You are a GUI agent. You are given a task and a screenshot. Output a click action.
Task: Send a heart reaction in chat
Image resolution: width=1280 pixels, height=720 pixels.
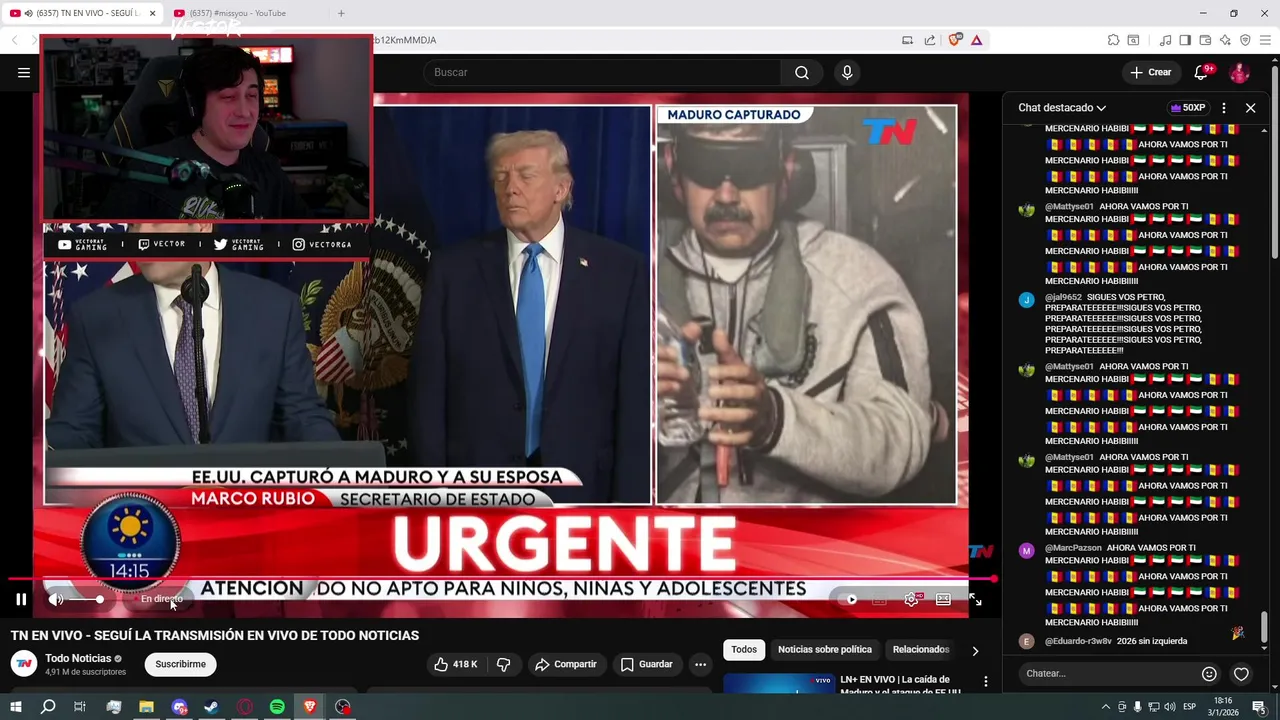[x=1241, y=674]
